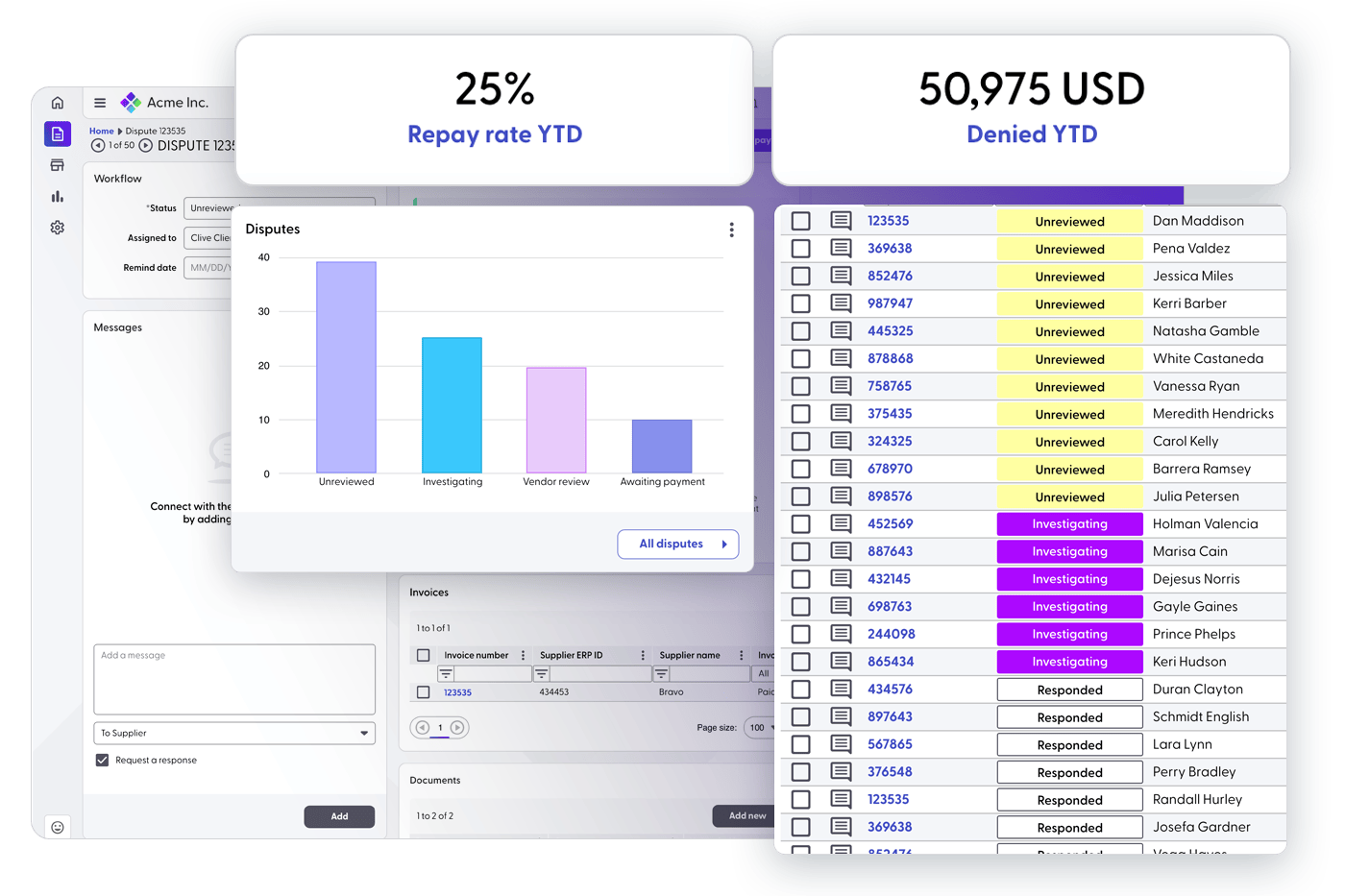Click the All disputes button
This screenshot has height=896, width=1345.
click(677, 545)
